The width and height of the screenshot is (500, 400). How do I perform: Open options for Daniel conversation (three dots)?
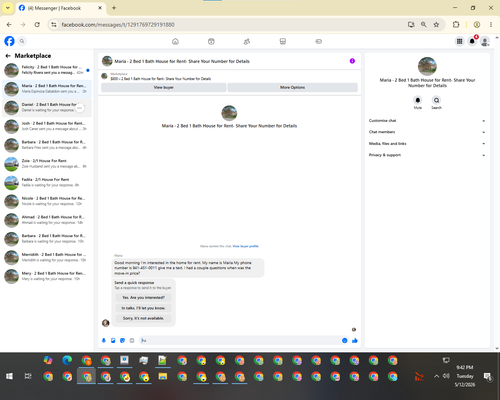point(79,108)
